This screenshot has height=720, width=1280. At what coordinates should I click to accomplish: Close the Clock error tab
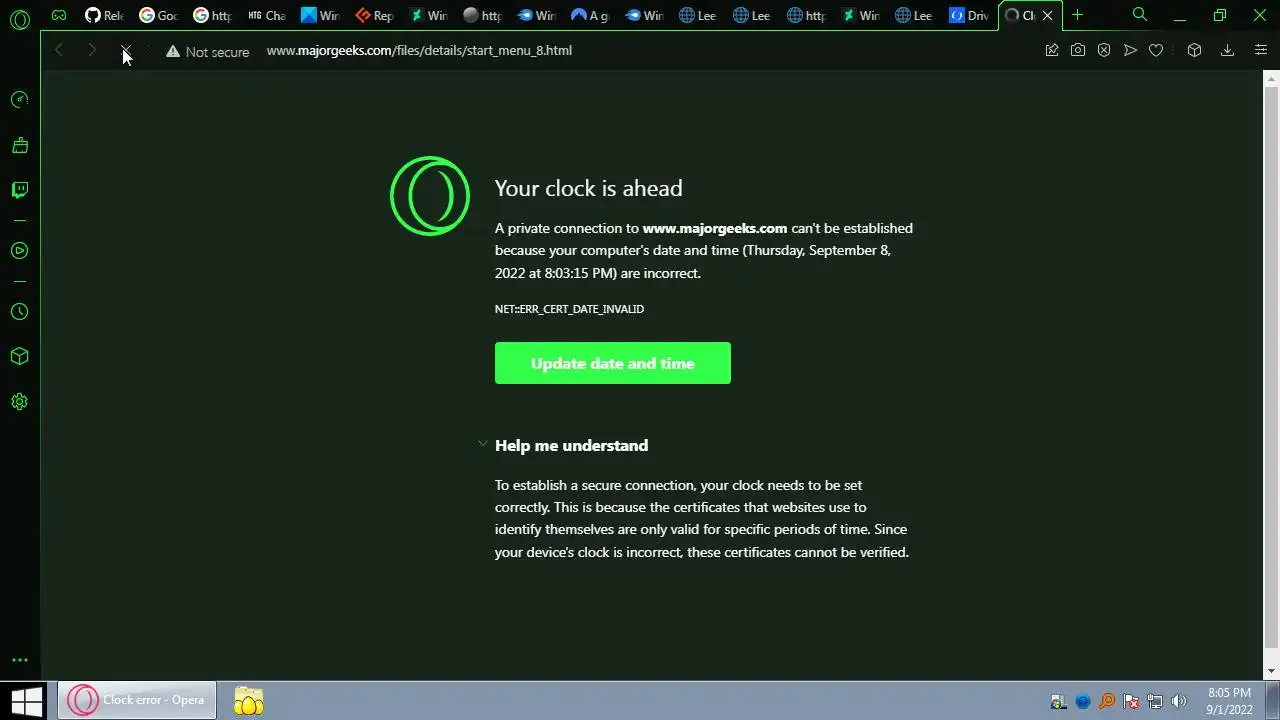tap(1047, 16)
